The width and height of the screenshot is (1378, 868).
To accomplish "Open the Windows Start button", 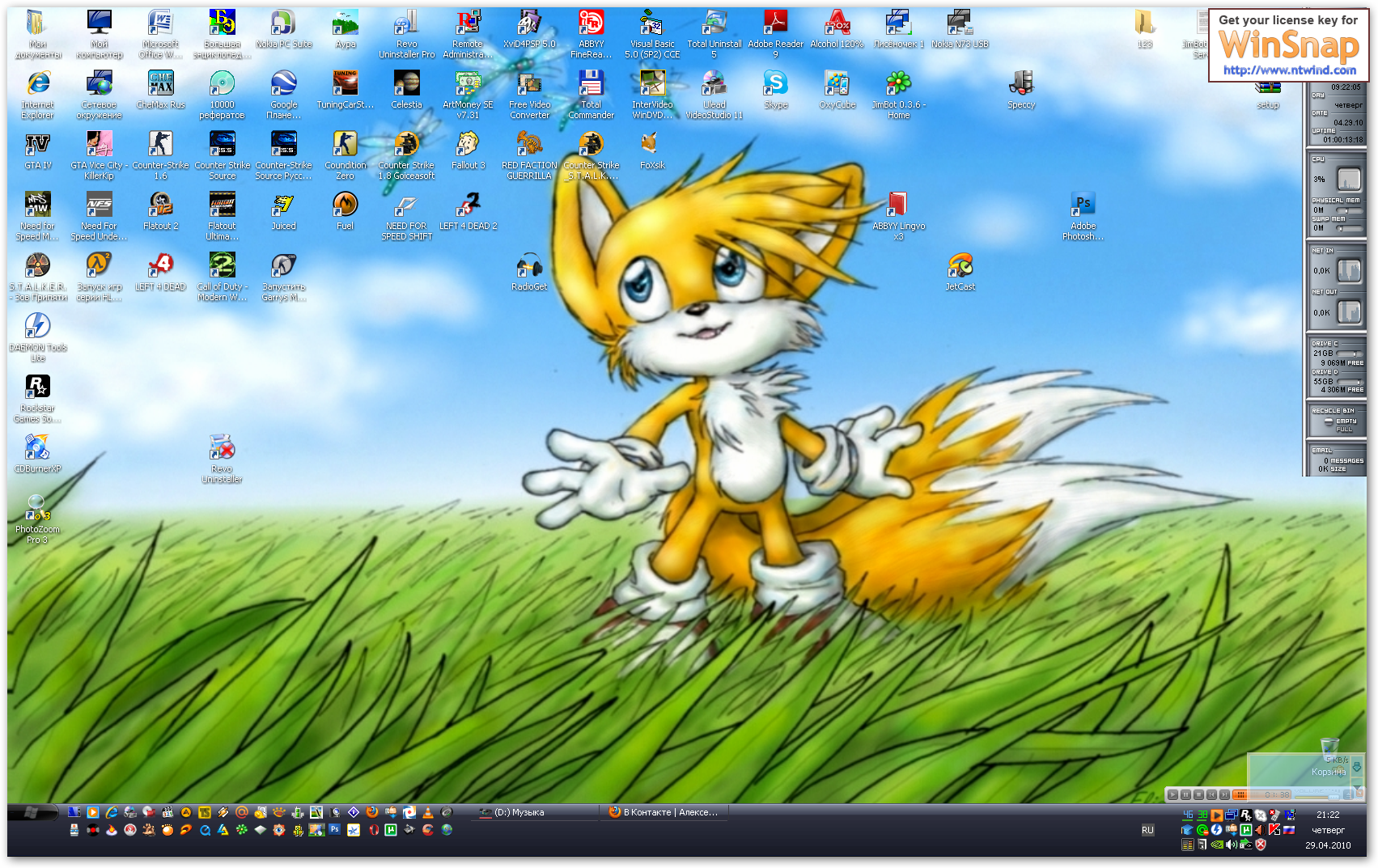I will pos(32,812).
